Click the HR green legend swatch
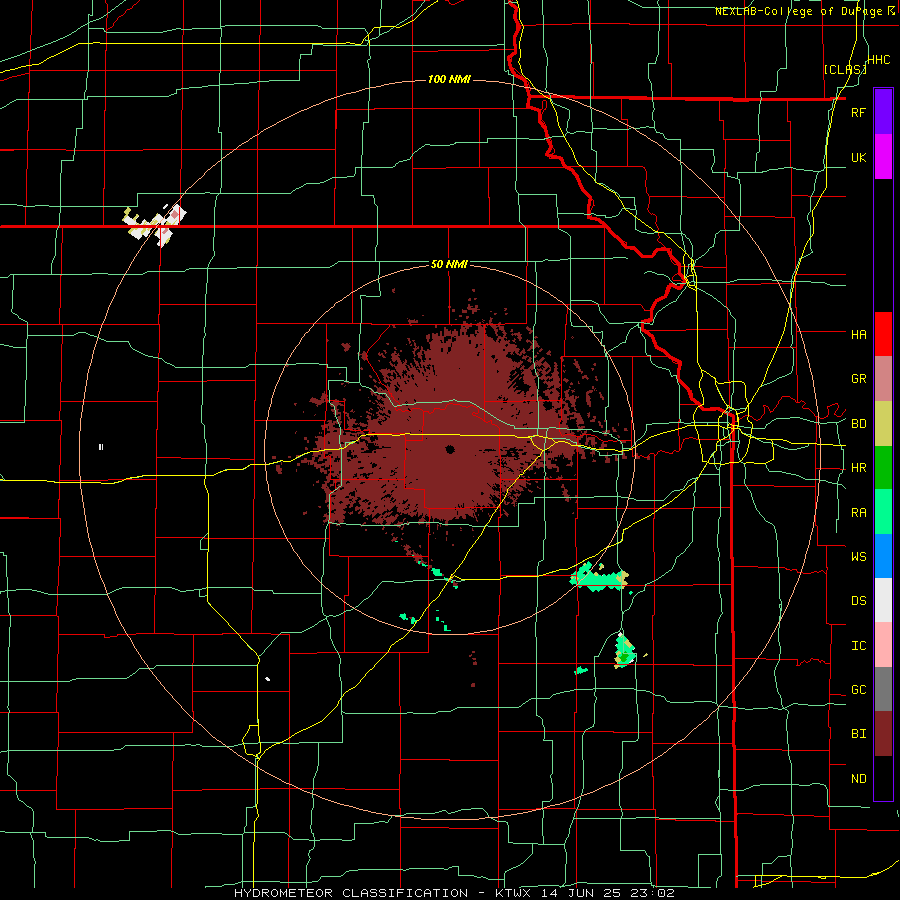Screen dimensions: 900x900 [x=883, y=468]
